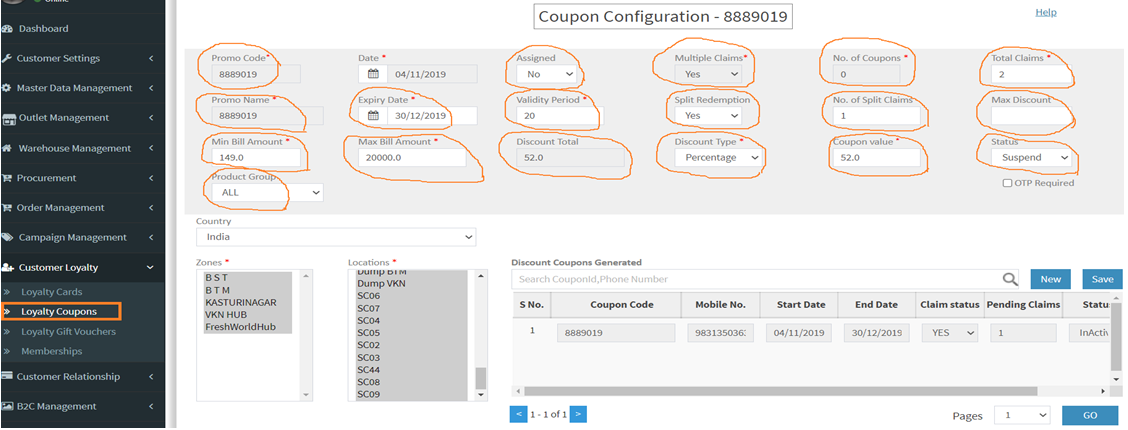1128x430 pixels.
Task: Open the Status Suspend dropdown
Action: click(x=1031, y=157)
